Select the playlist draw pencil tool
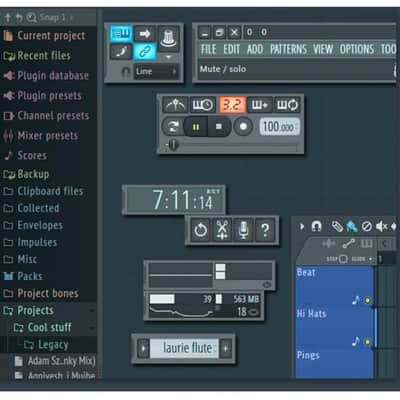The image size is (400, 400). click(337, 227)
